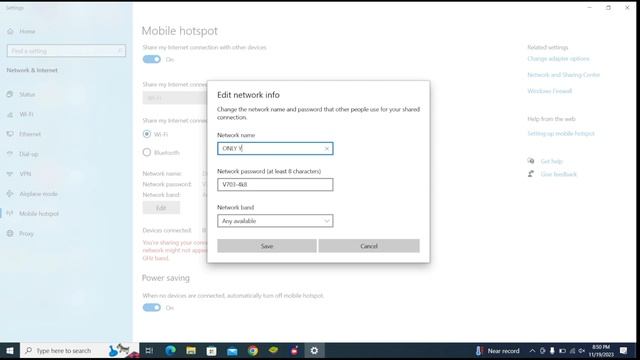Screen dimensions: 640x360
Task: Open Task View on the taskbar
Action: (x=149, y=351)
